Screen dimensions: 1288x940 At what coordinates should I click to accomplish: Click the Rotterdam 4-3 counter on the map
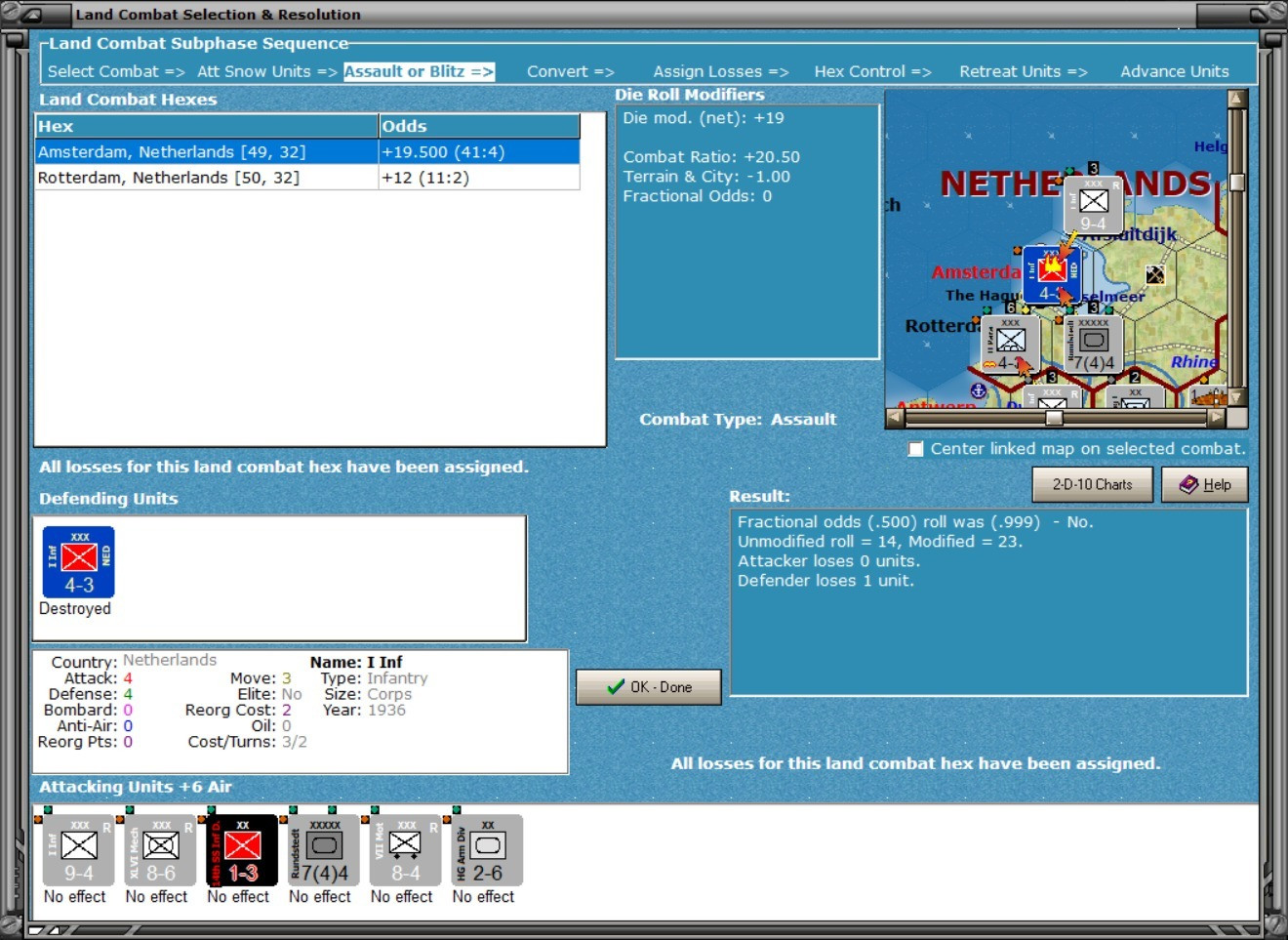coord(1009,344)
